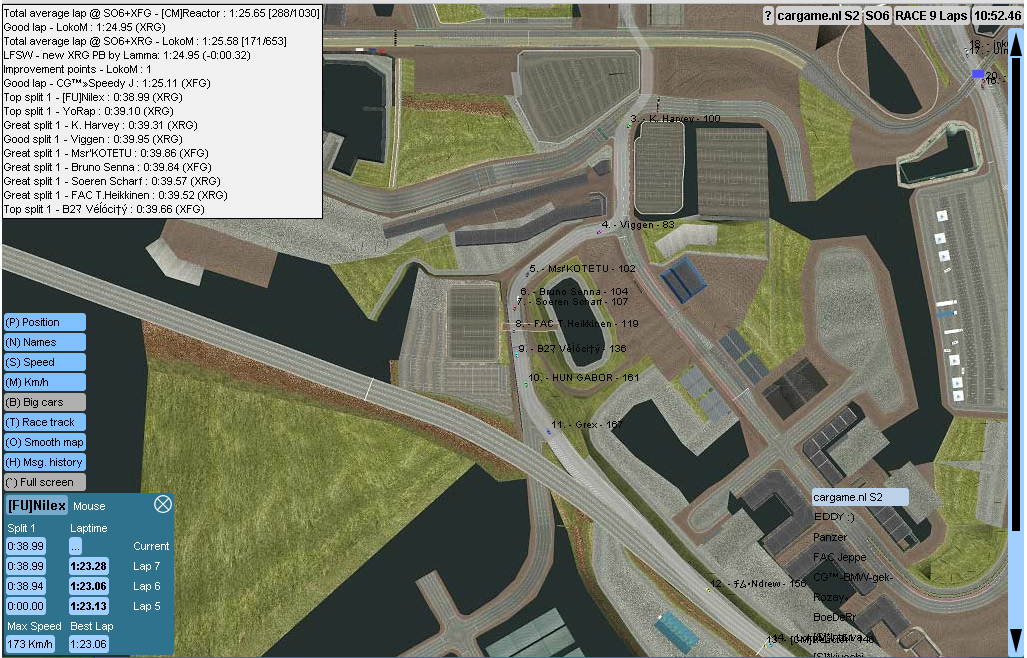1027x658 pixels.
Task: Click the '...' current laptime button
Action: [75, 546]
